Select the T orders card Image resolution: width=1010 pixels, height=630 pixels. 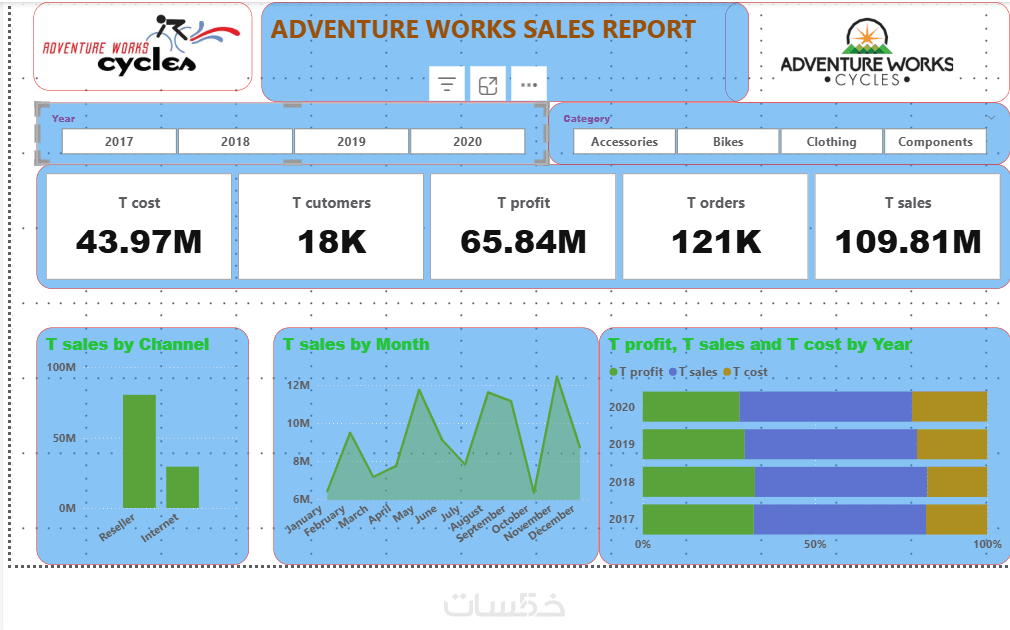pyautogui.click(x=715, y=227)
